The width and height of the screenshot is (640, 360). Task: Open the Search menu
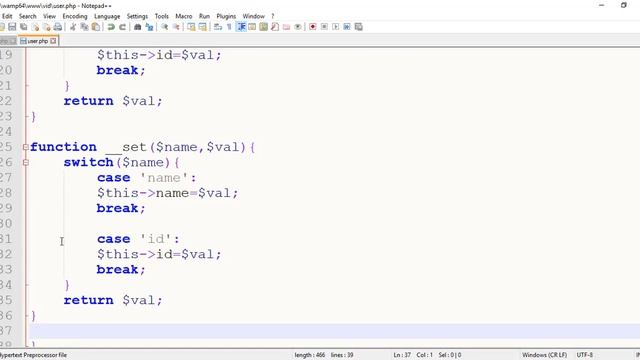pos(27,16)
